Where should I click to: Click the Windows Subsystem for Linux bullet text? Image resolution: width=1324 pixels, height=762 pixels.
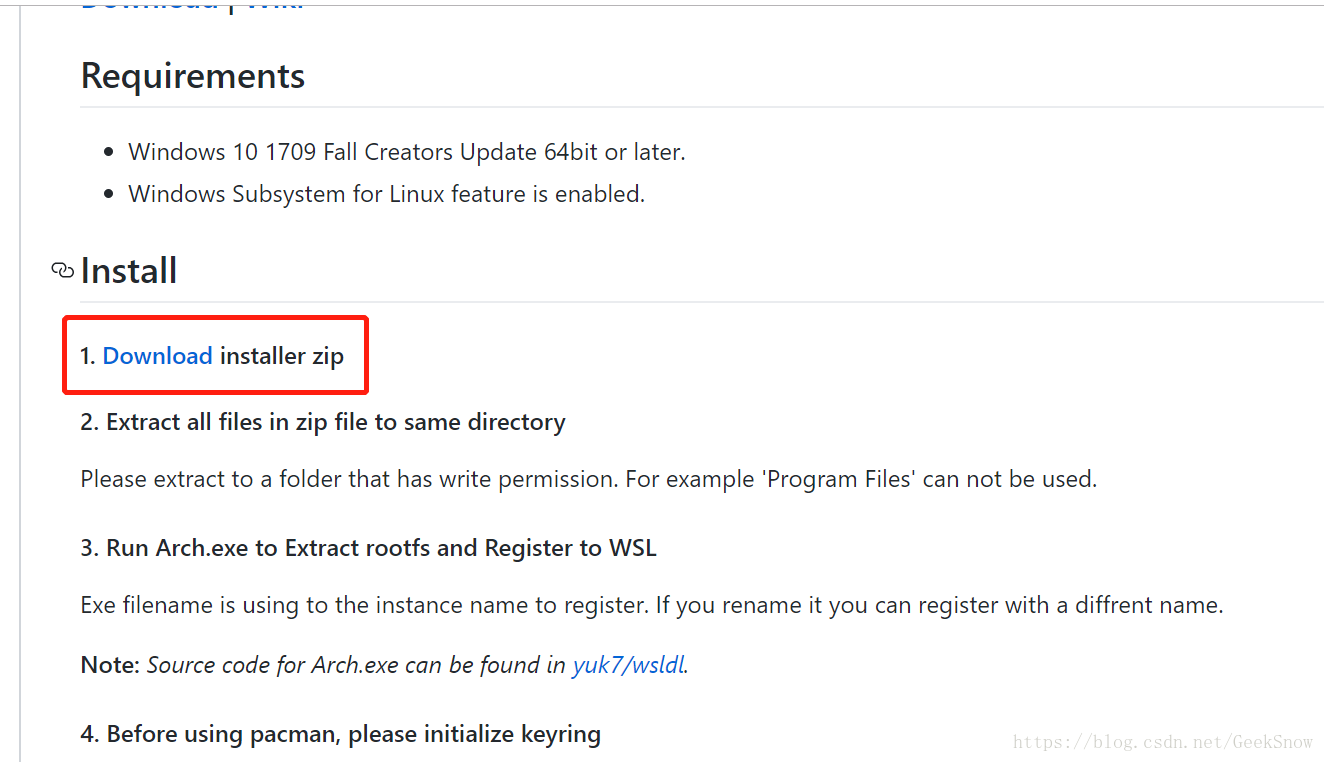[x=386, y=194]
